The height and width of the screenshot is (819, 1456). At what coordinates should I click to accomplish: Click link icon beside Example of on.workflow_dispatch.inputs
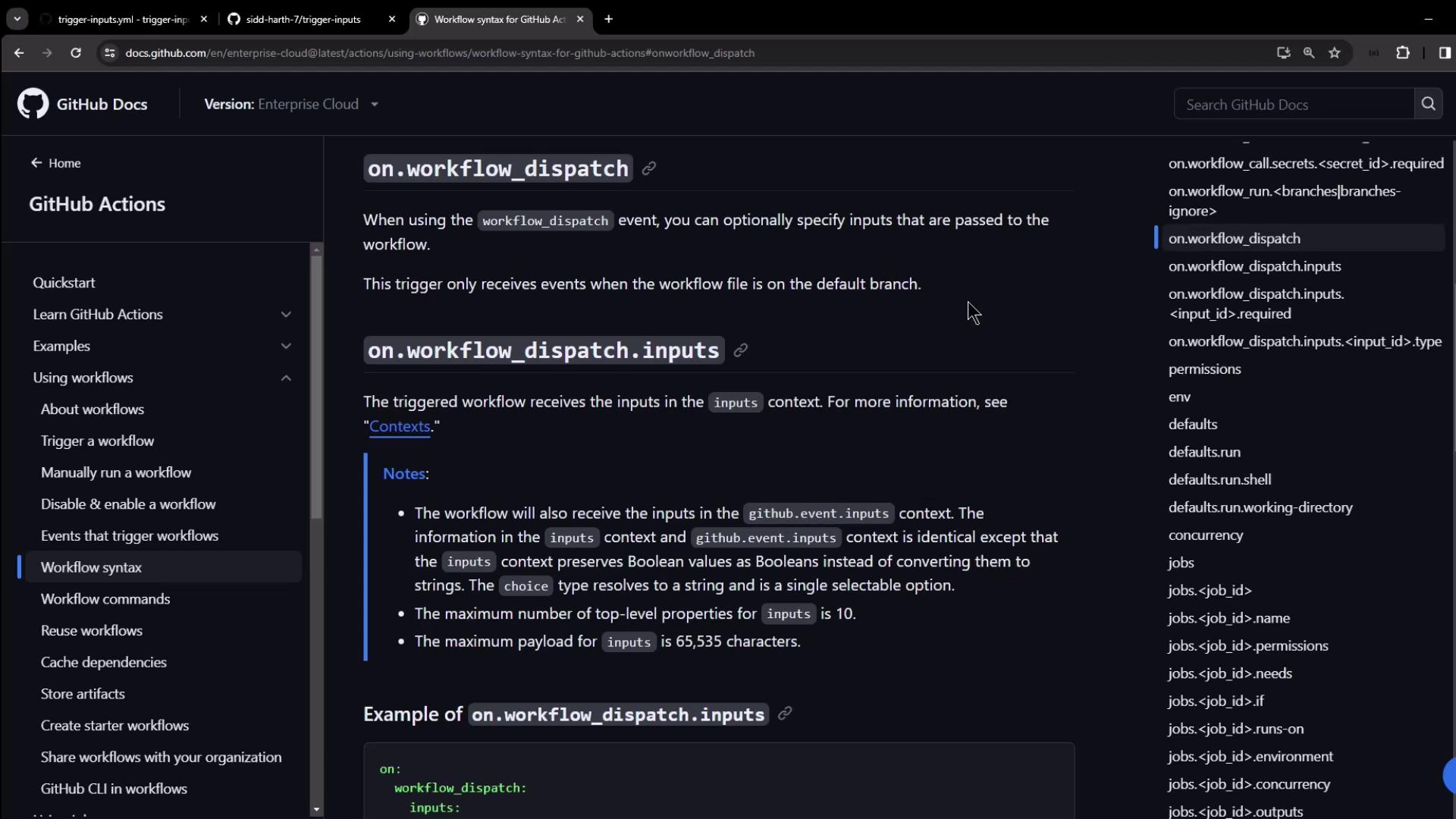[x=785, y=713]
